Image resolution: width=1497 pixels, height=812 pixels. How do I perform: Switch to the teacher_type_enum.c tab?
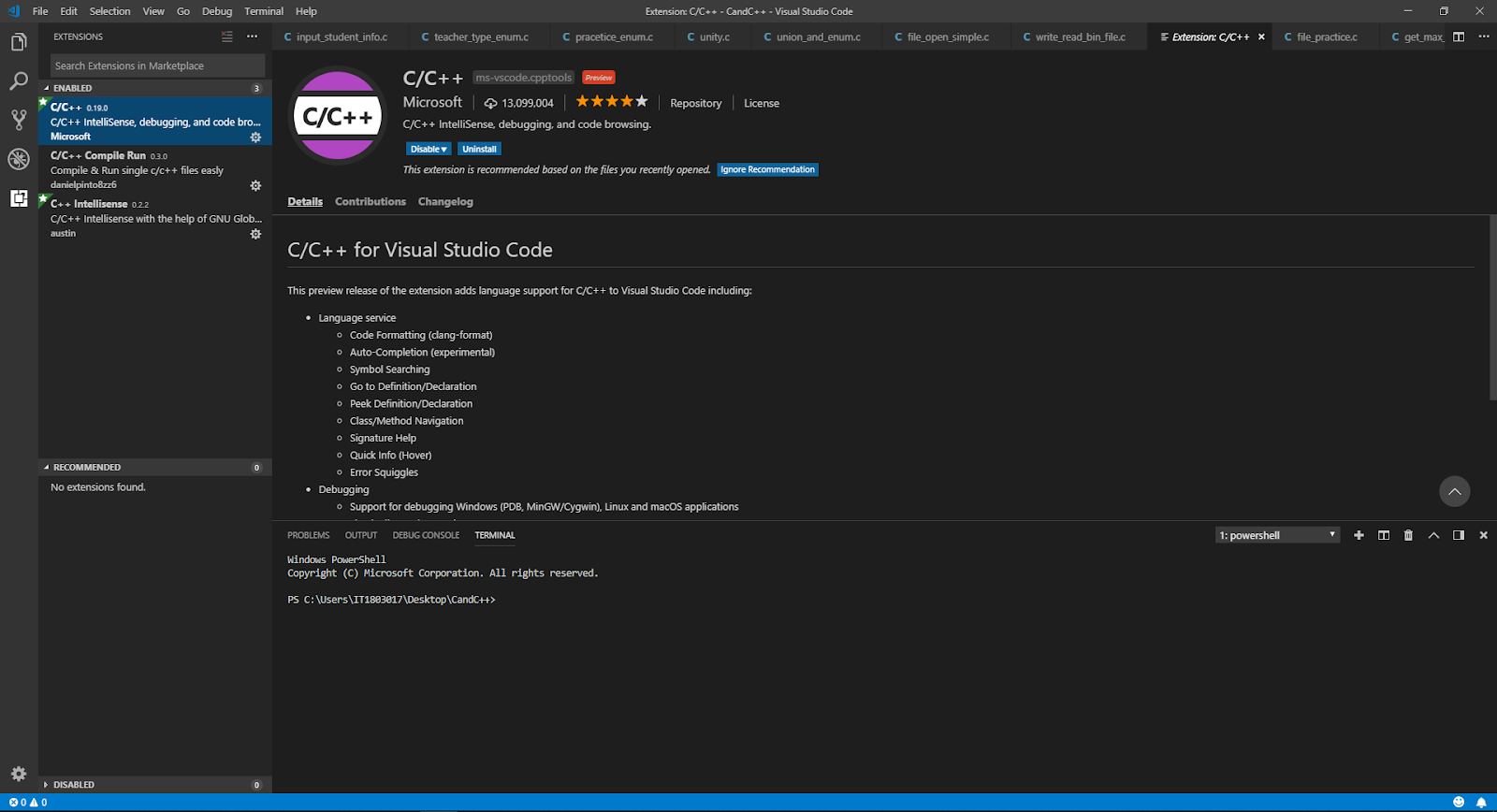point(480,37)
